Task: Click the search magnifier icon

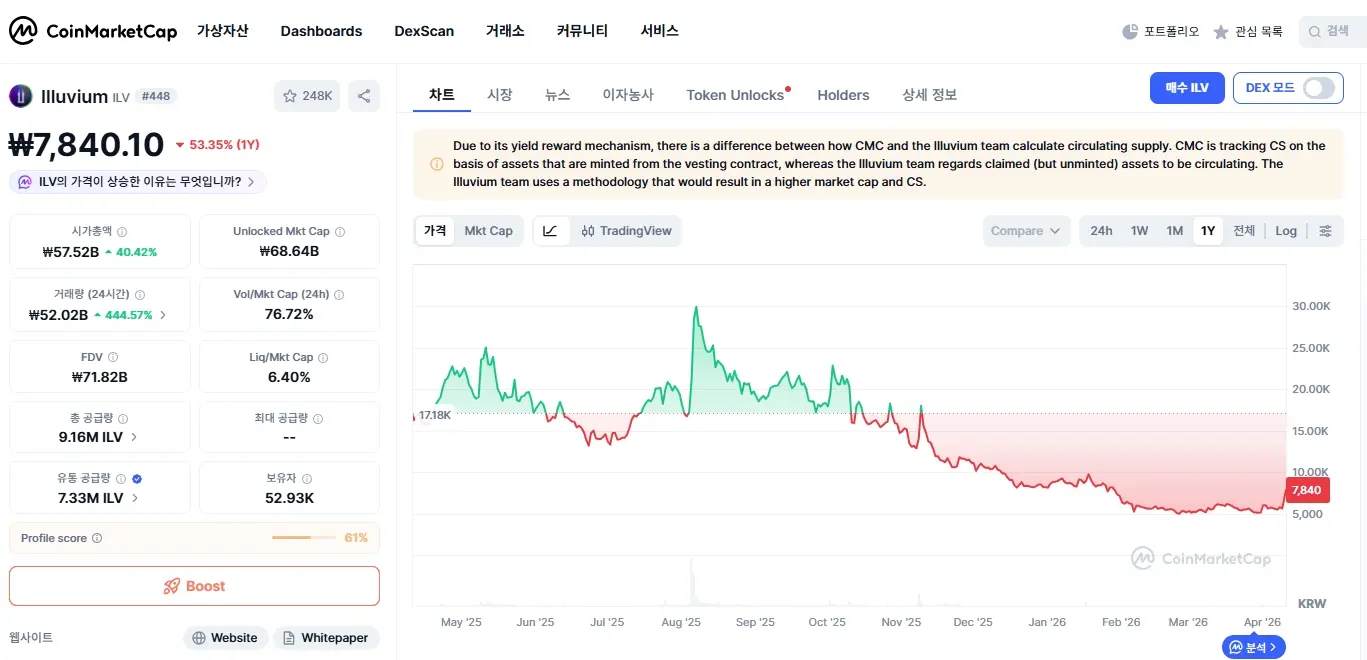Action: coord(1315,32)
